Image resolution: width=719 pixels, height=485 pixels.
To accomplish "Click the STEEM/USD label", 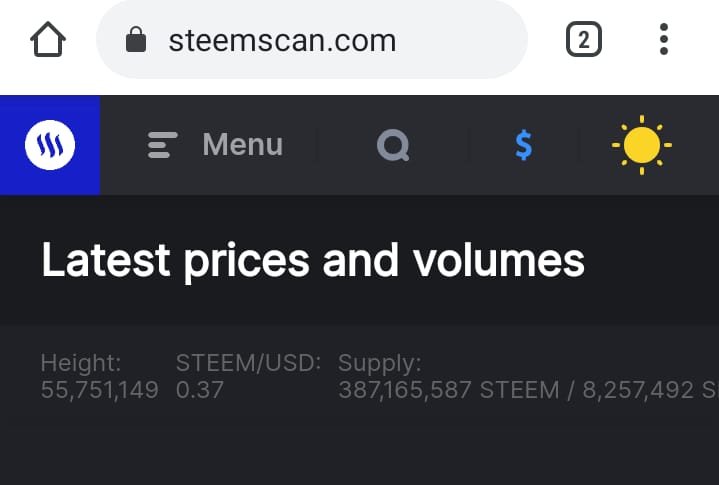I will 248,363.
